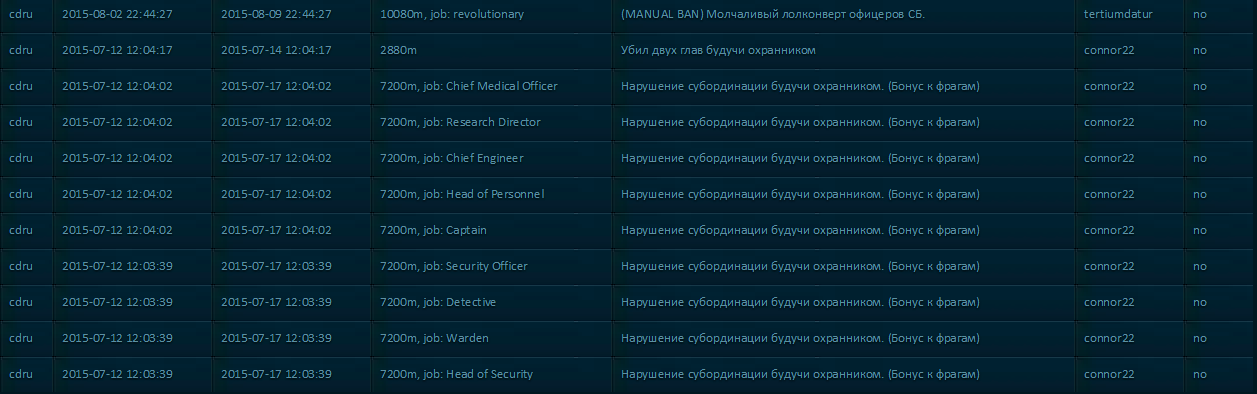Click 'no' in the Head of Security row

tap(1200, 374)
